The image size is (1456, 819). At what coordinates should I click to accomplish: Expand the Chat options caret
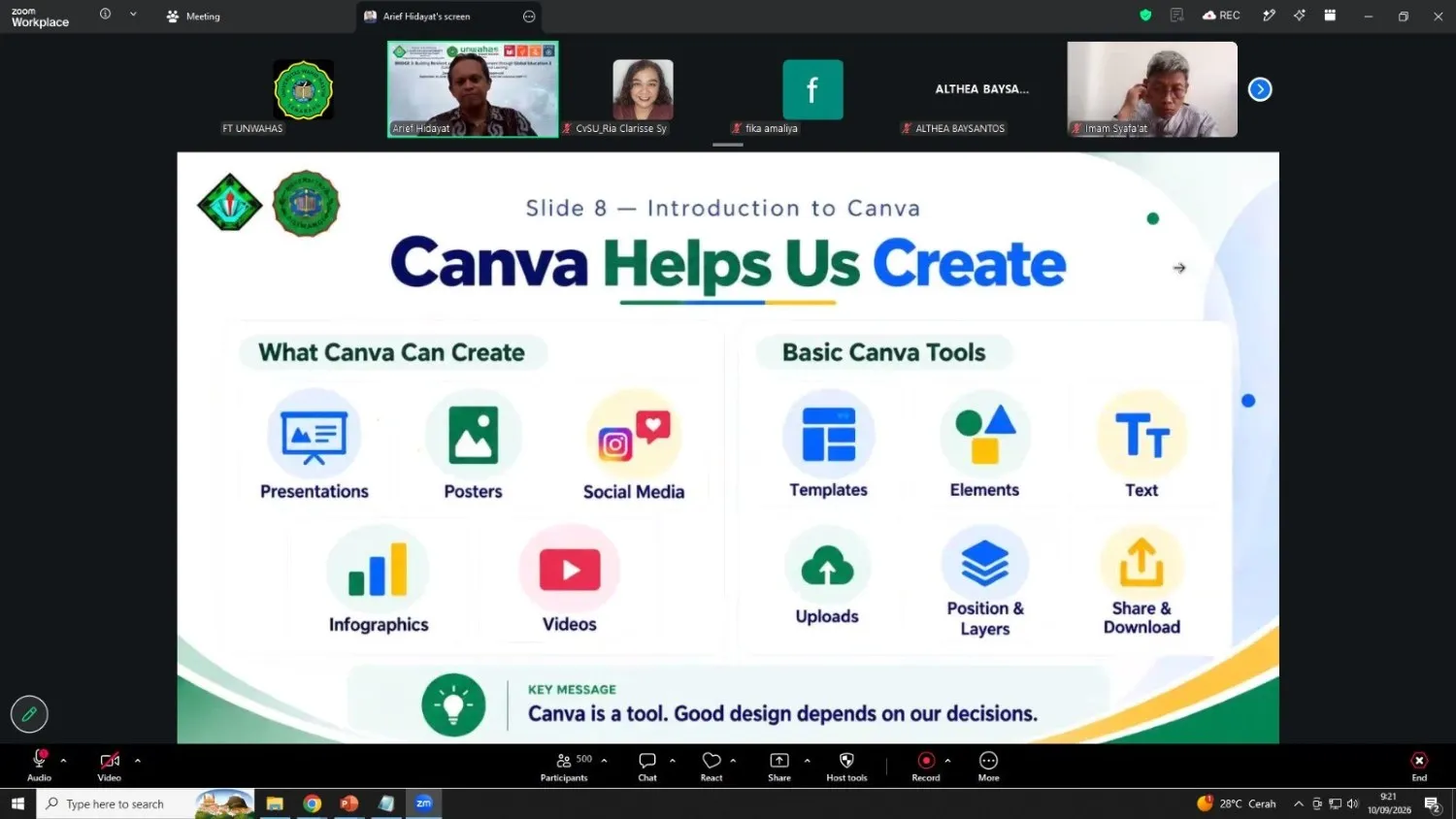click(673, 761)
